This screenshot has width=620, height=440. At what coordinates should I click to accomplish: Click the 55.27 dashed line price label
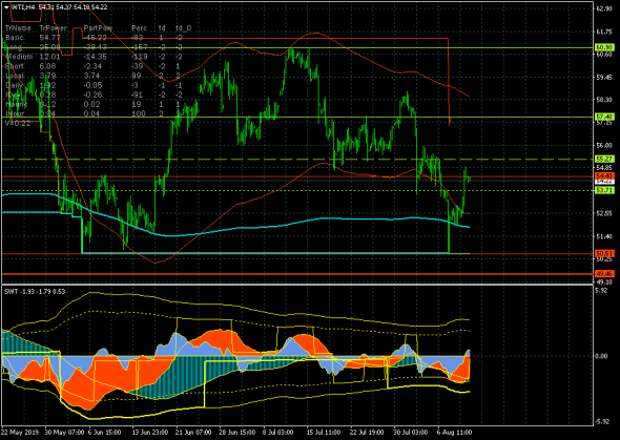(603, 159)
